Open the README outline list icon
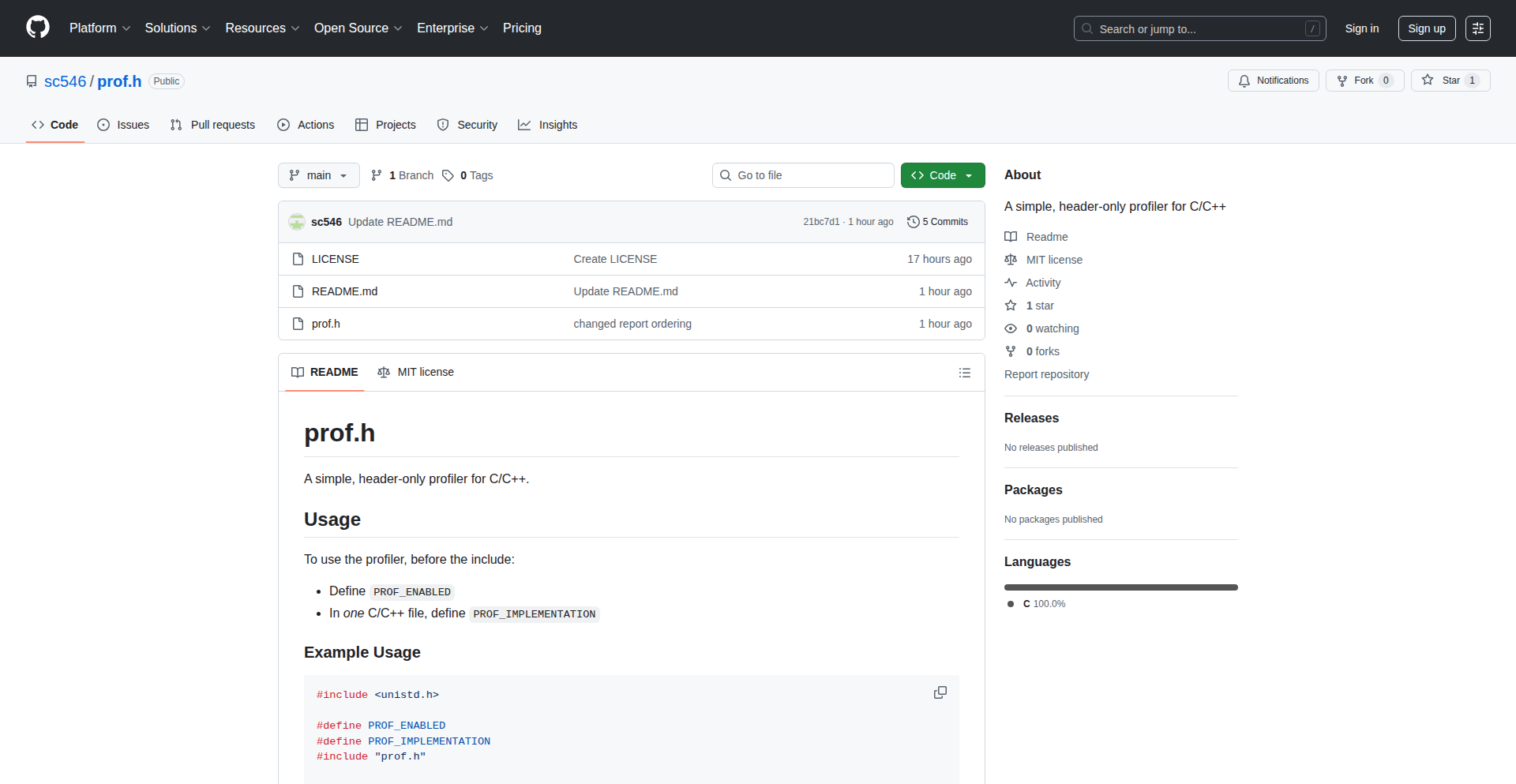This screenshot has height=784, width=1516. (964, 373)
